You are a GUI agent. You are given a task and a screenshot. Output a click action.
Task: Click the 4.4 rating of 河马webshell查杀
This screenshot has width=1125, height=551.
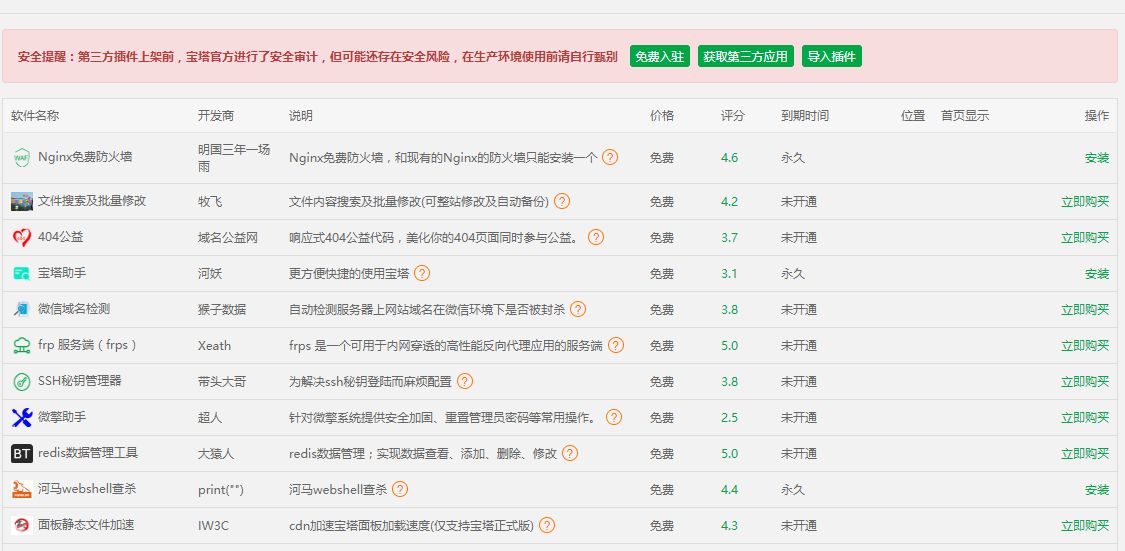pyautogui.click(x=729, y=489)
